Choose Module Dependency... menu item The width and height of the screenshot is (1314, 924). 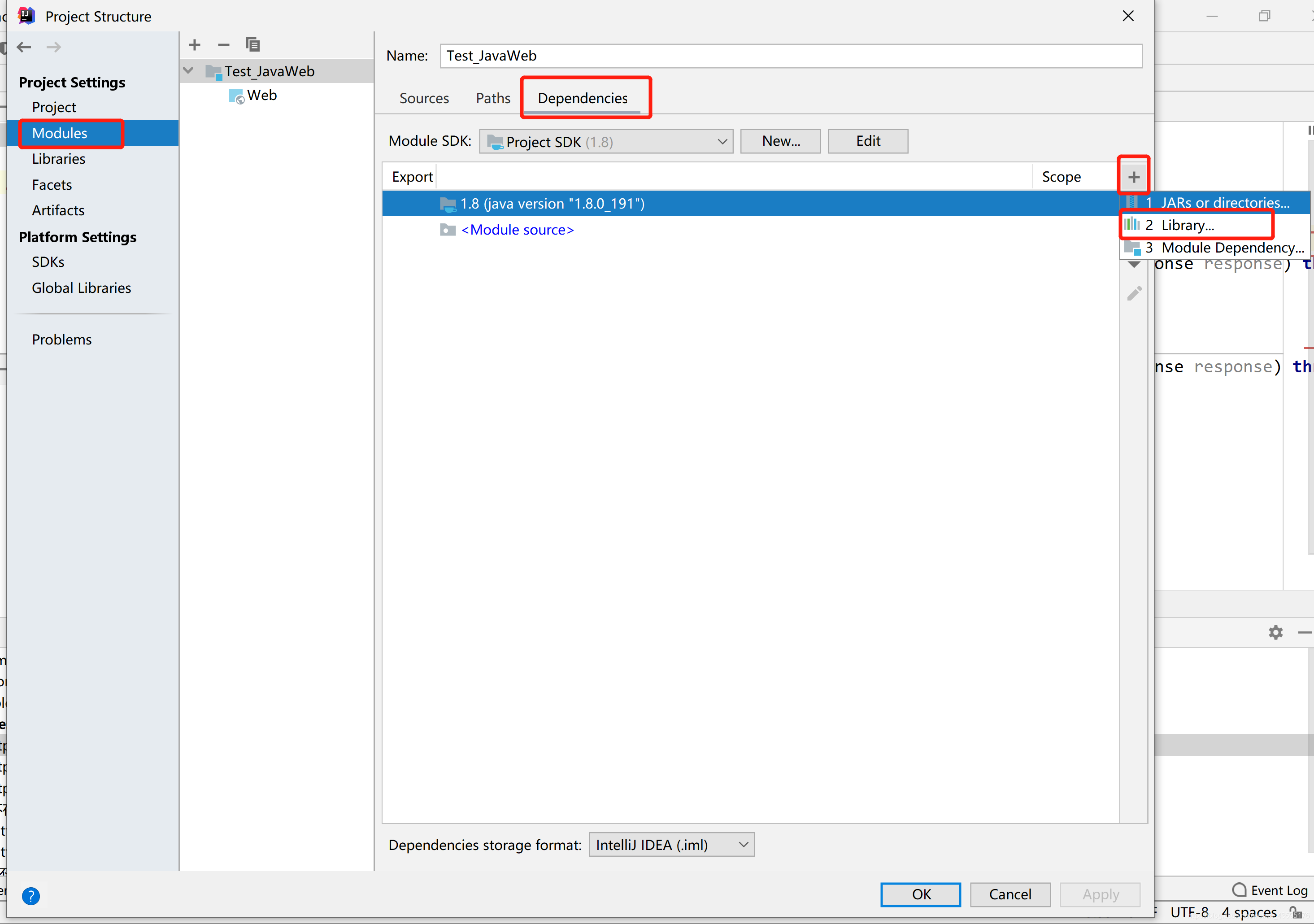click(1214, 247)
